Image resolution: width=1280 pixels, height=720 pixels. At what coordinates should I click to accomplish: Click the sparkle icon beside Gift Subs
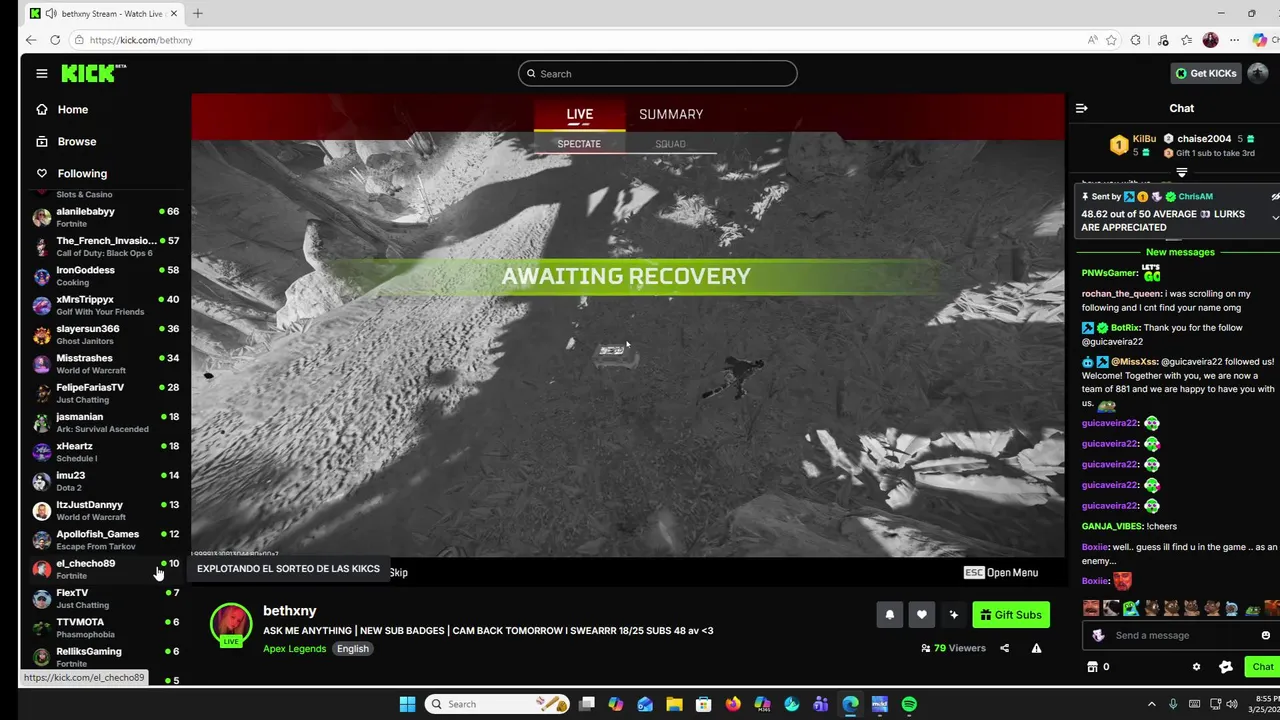click(x=953, y=615)
